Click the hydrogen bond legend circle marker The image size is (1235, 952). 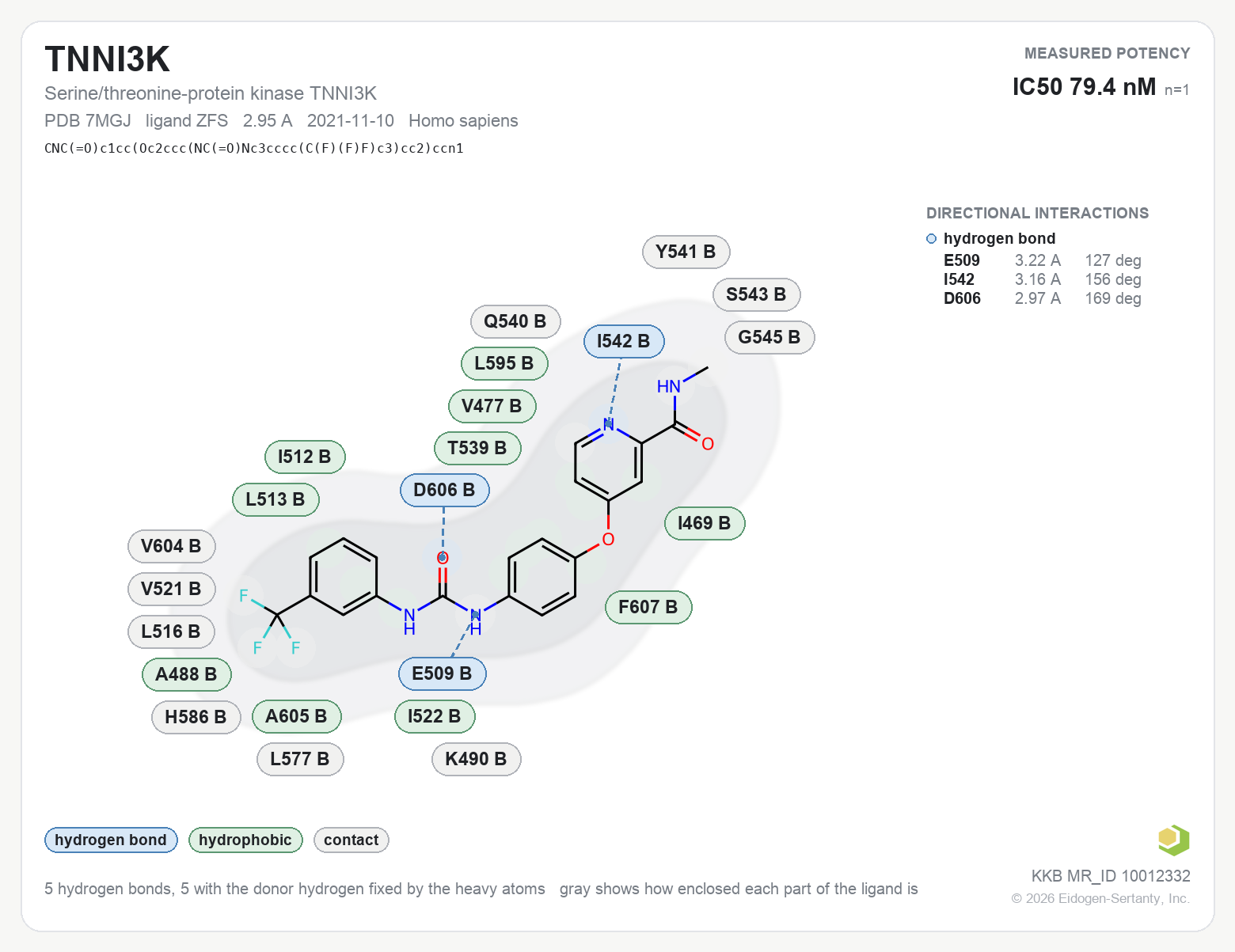931,238
